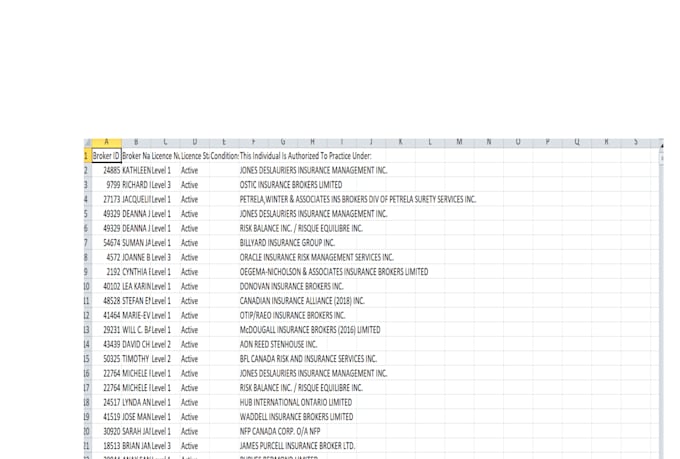This screenshot has height=459, width=680.
Task: Click the NFP CANADA CORP. O/A NFP cell
Action: pos(280,432)
